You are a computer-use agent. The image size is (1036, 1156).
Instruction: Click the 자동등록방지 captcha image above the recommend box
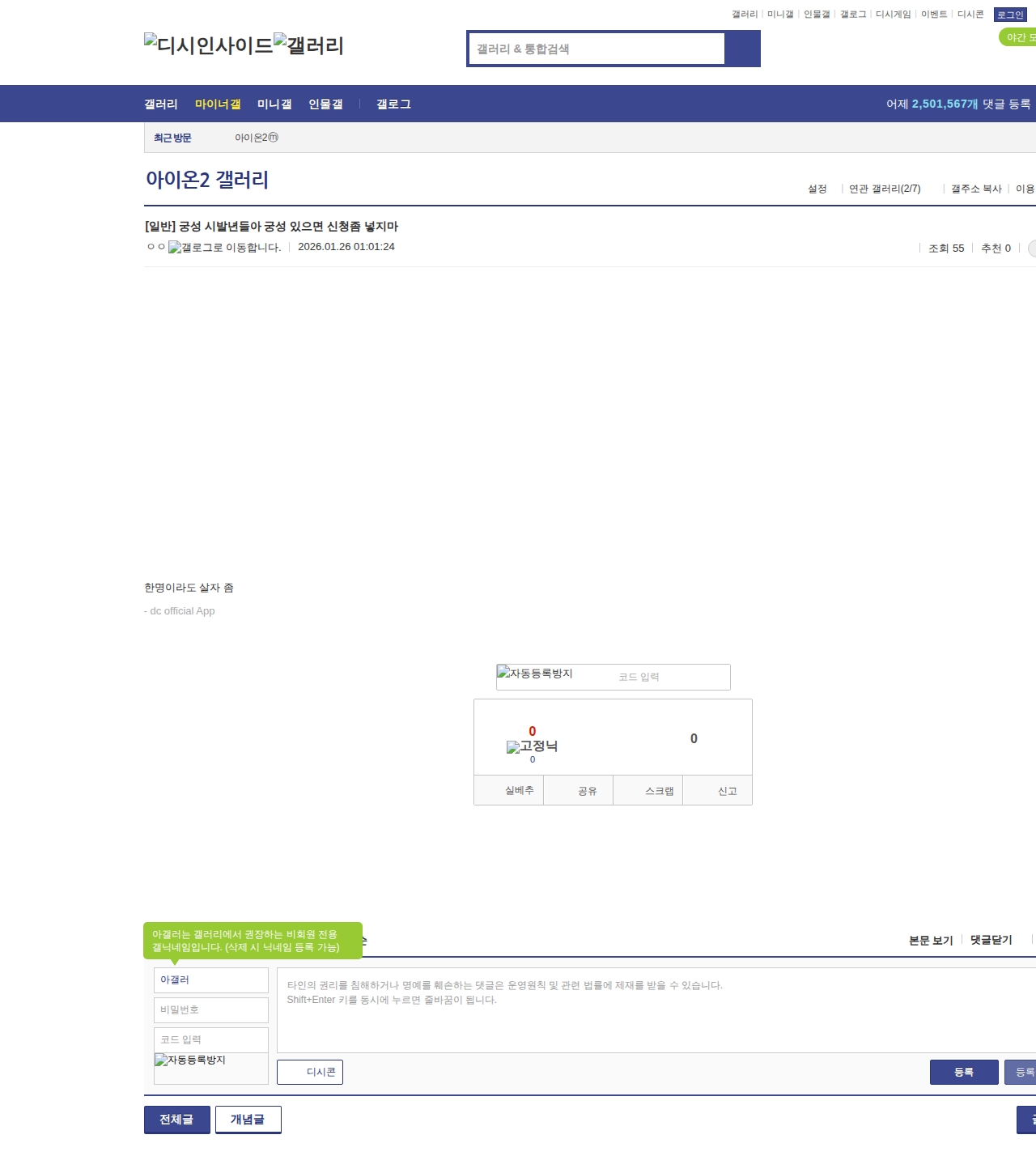(535, 674)
